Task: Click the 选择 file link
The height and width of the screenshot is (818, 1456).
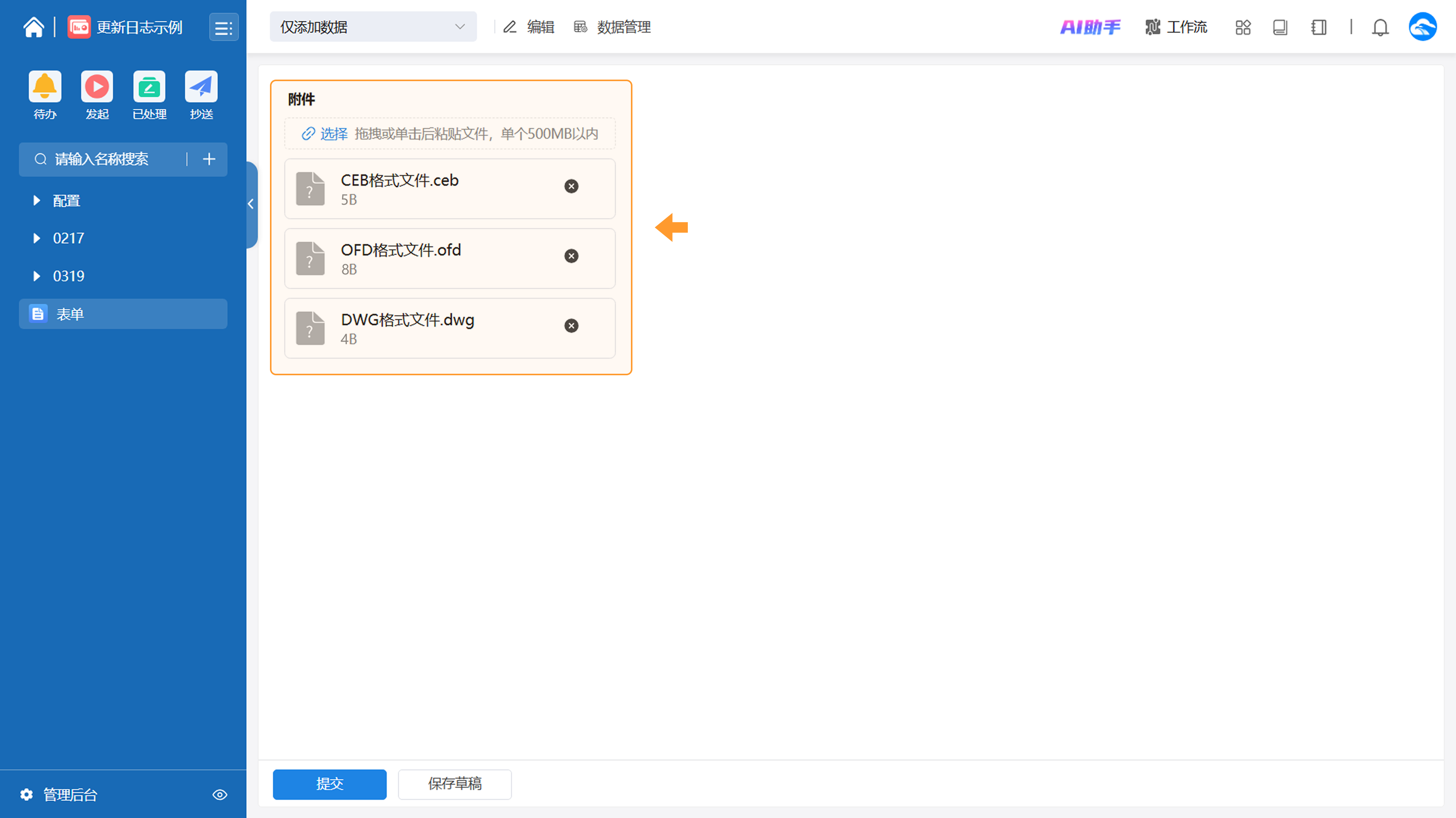Action: (325, 134)
